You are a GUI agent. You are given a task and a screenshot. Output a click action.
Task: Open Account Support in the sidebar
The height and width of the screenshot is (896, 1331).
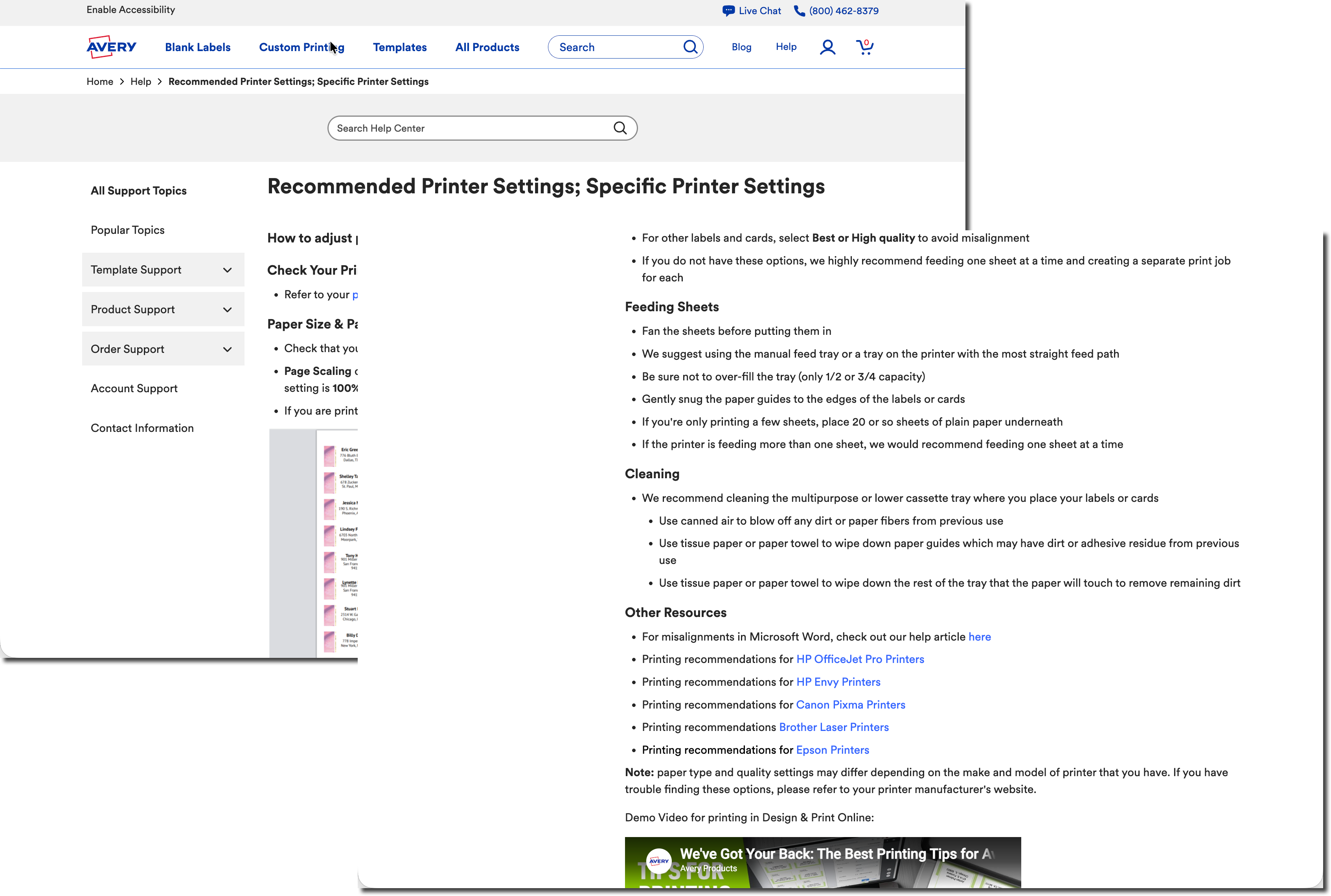(x=134, y=389)
